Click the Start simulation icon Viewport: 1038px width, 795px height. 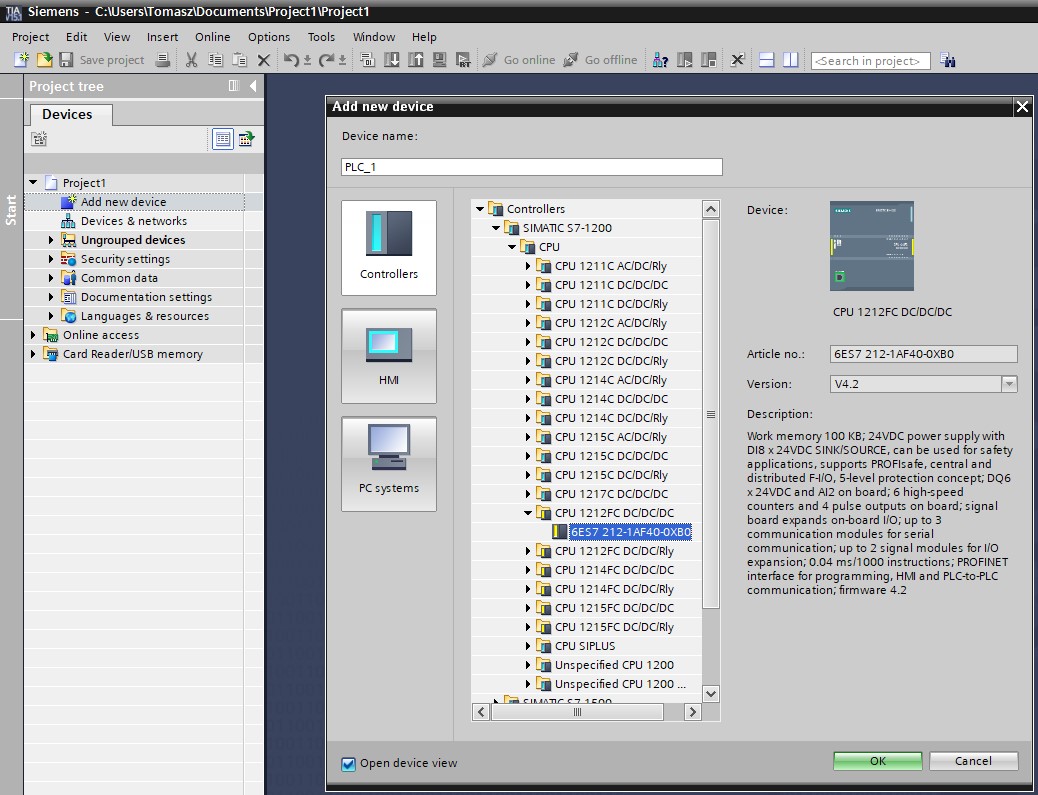tap(440, 60)
